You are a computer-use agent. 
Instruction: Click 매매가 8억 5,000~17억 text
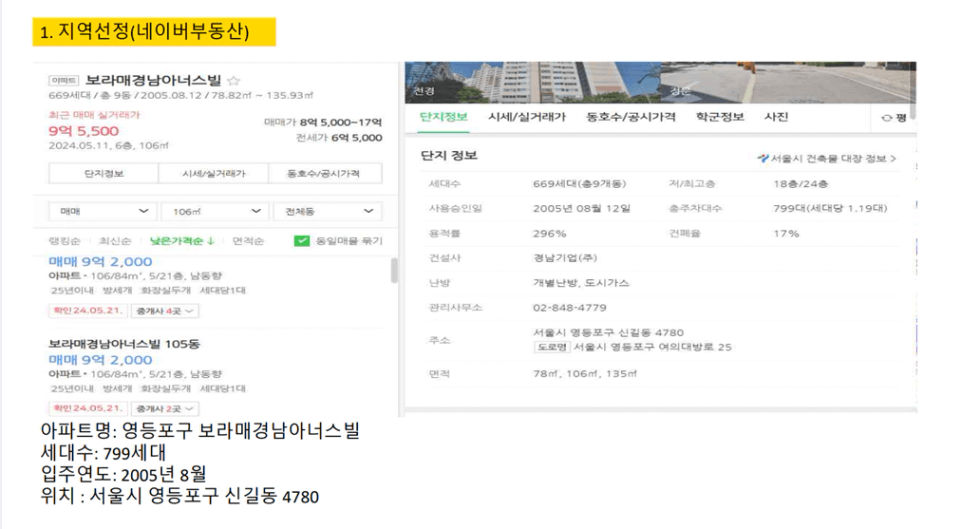point(323,122)
